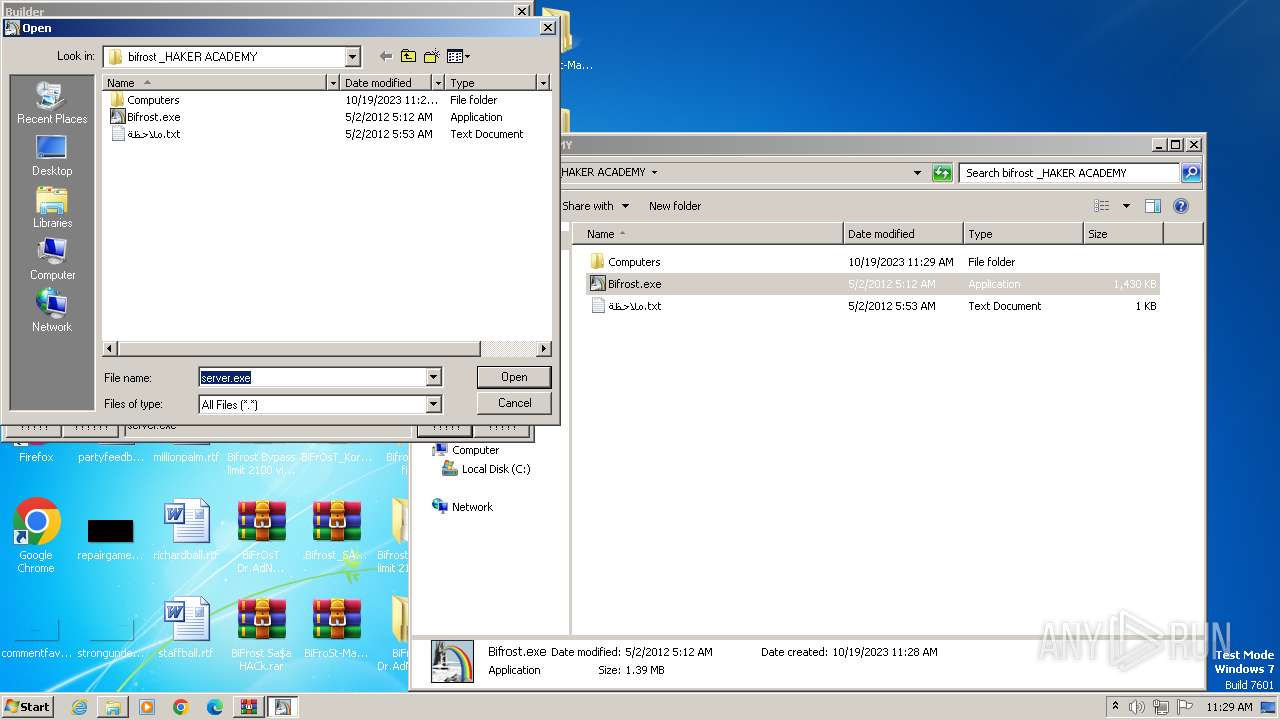Sort Explorer list by Type column
Image resolution: width=1280 pixels, height=720 pixels.
[1024, 234]
